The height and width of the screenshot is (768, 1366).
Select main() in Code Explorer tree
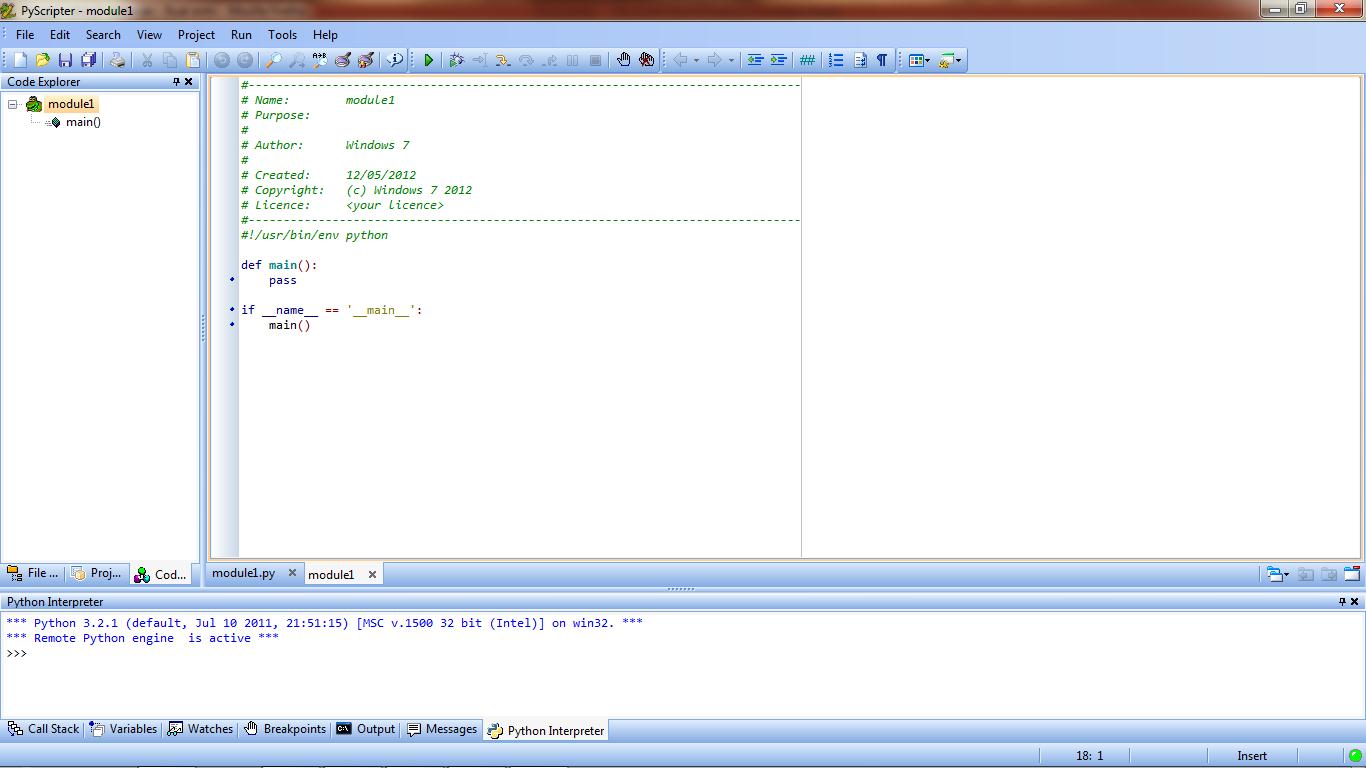tap(83, 122)
